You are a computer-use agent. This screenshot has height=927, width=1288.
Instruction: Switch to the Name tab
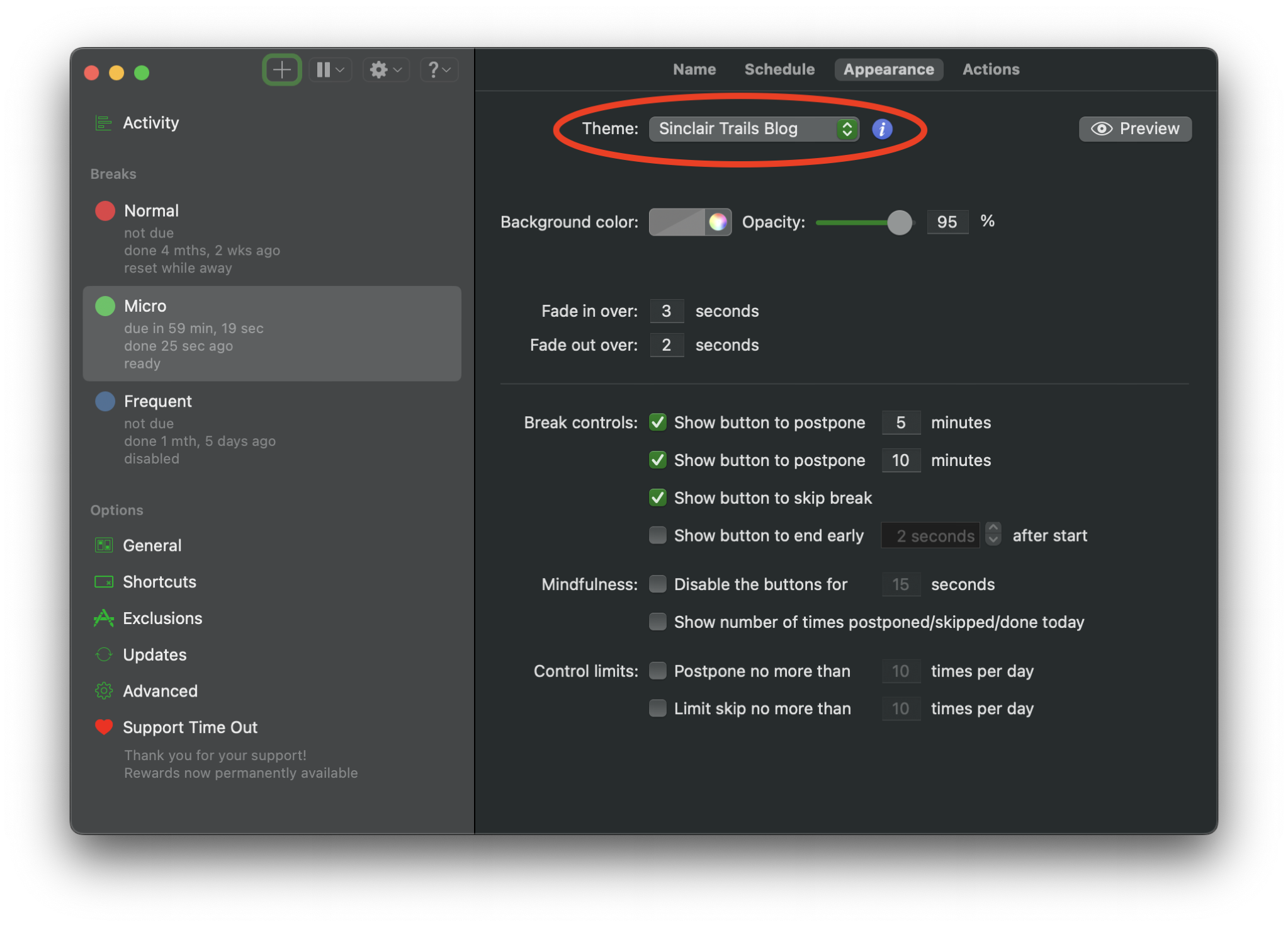coord(694,69)
